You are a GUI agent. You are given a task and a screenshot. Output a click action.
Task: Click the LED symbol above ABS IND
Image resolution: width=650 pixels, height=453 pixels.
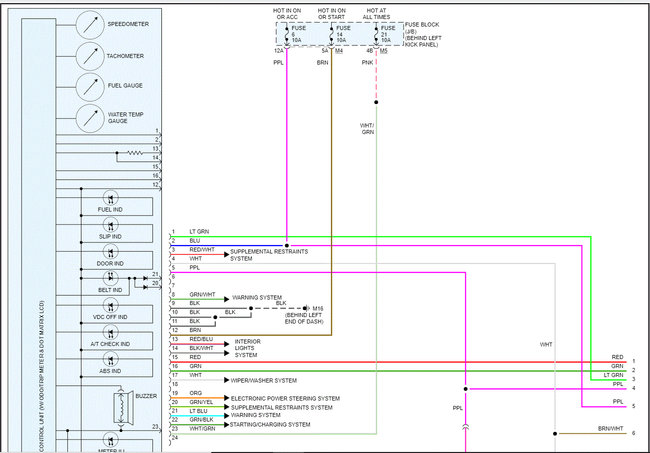tap(111, 359)
